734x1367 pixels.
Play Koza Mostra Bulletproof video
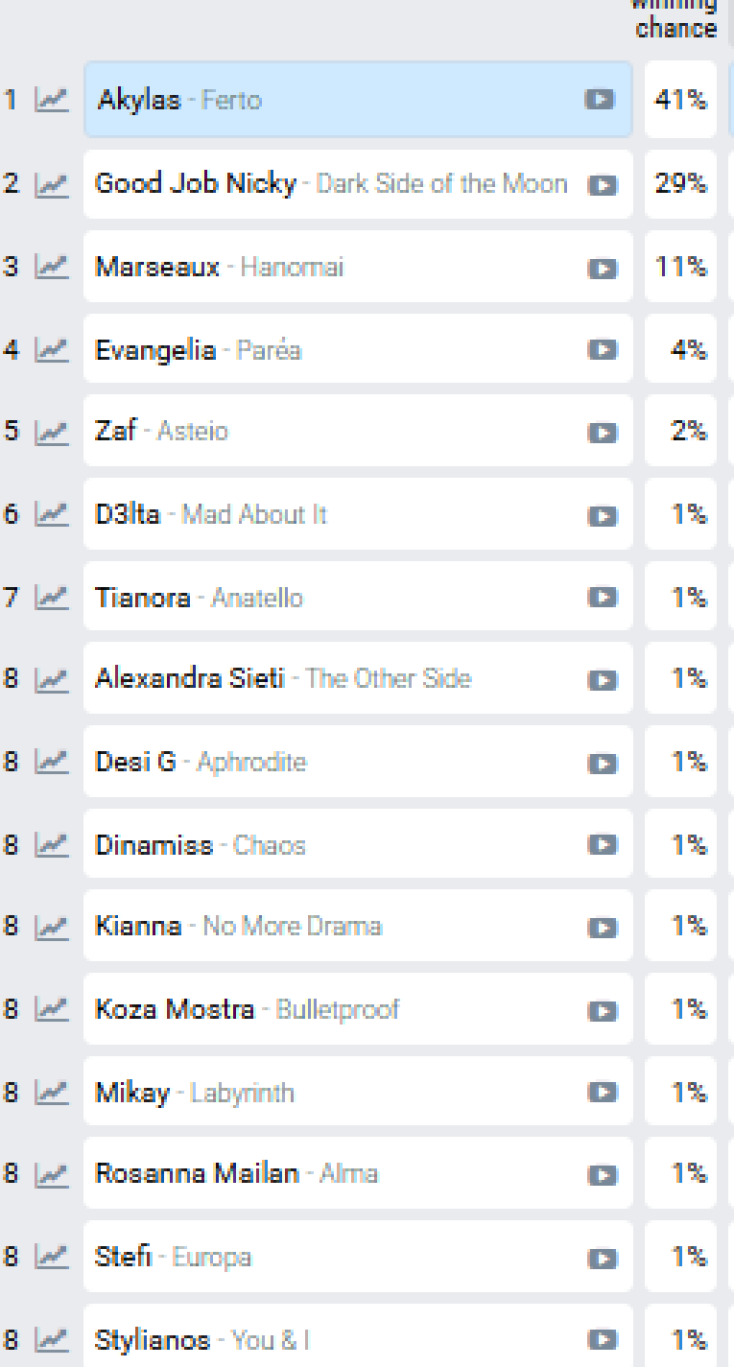pos(602,1010)
